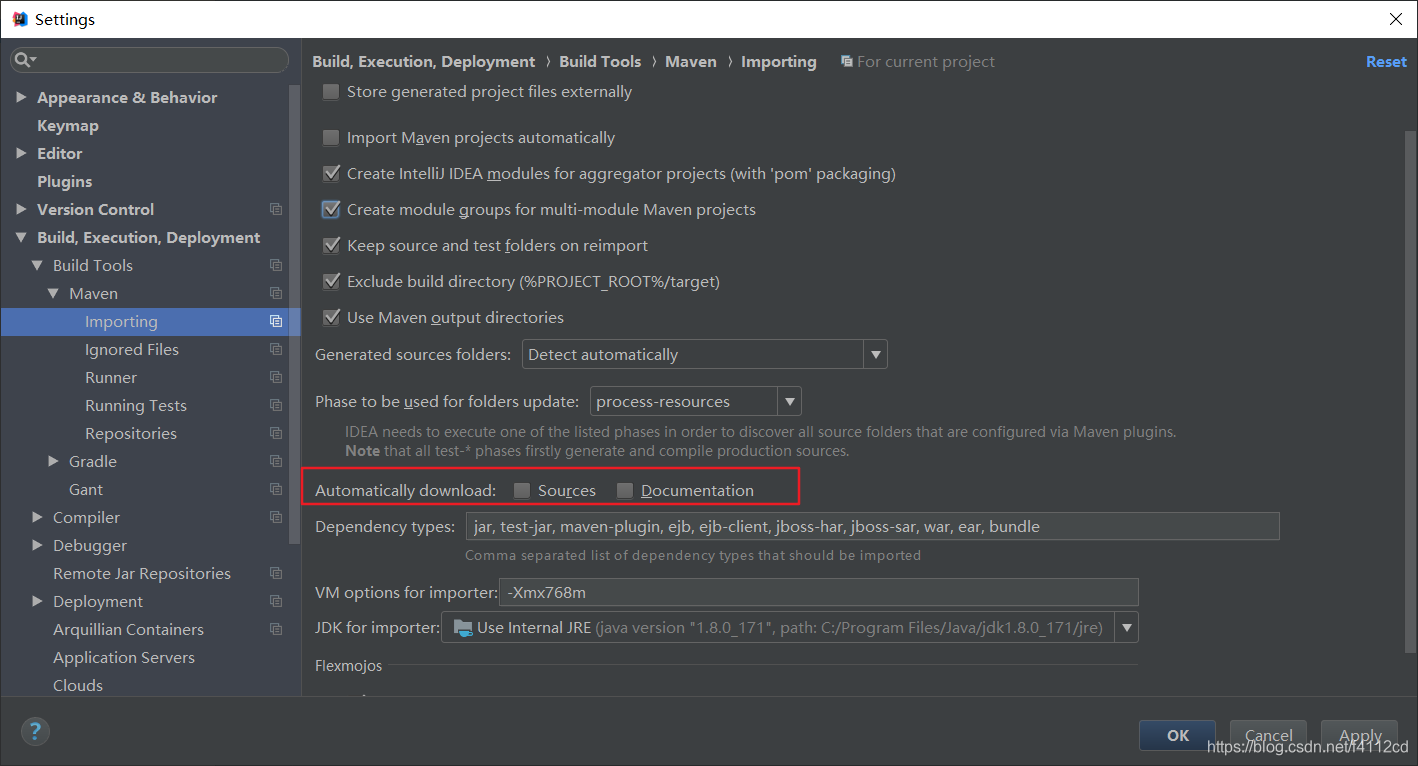Click the 'For current project' icon in breadcrumb
This screenshot has height=766, width=1418.
coord(847,62)
